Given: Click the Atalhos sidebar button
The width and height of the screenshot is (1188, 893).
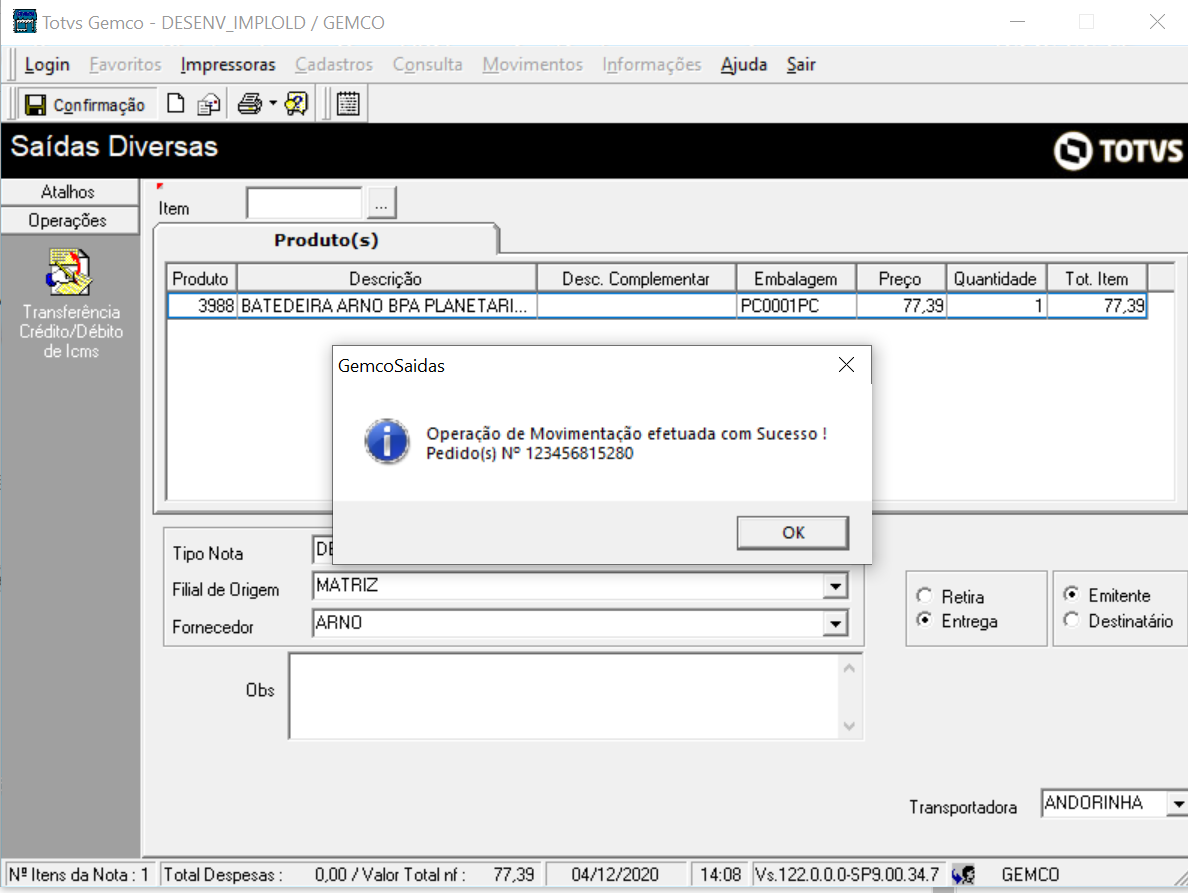Looking at the screenshot, I should [69, 192].
